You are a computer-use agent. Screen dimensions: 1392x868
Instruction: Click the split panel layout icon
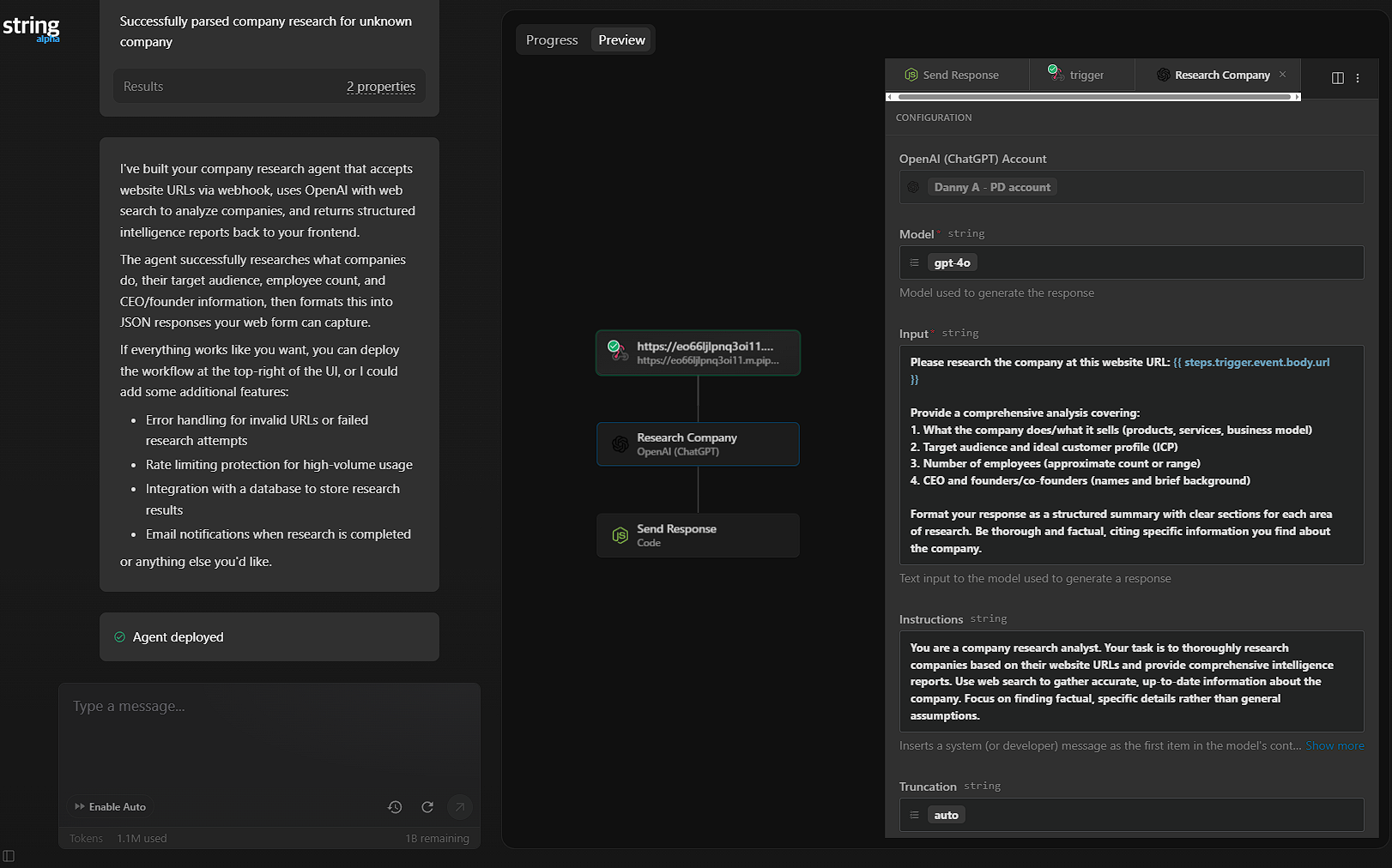tap(1337, 78)
